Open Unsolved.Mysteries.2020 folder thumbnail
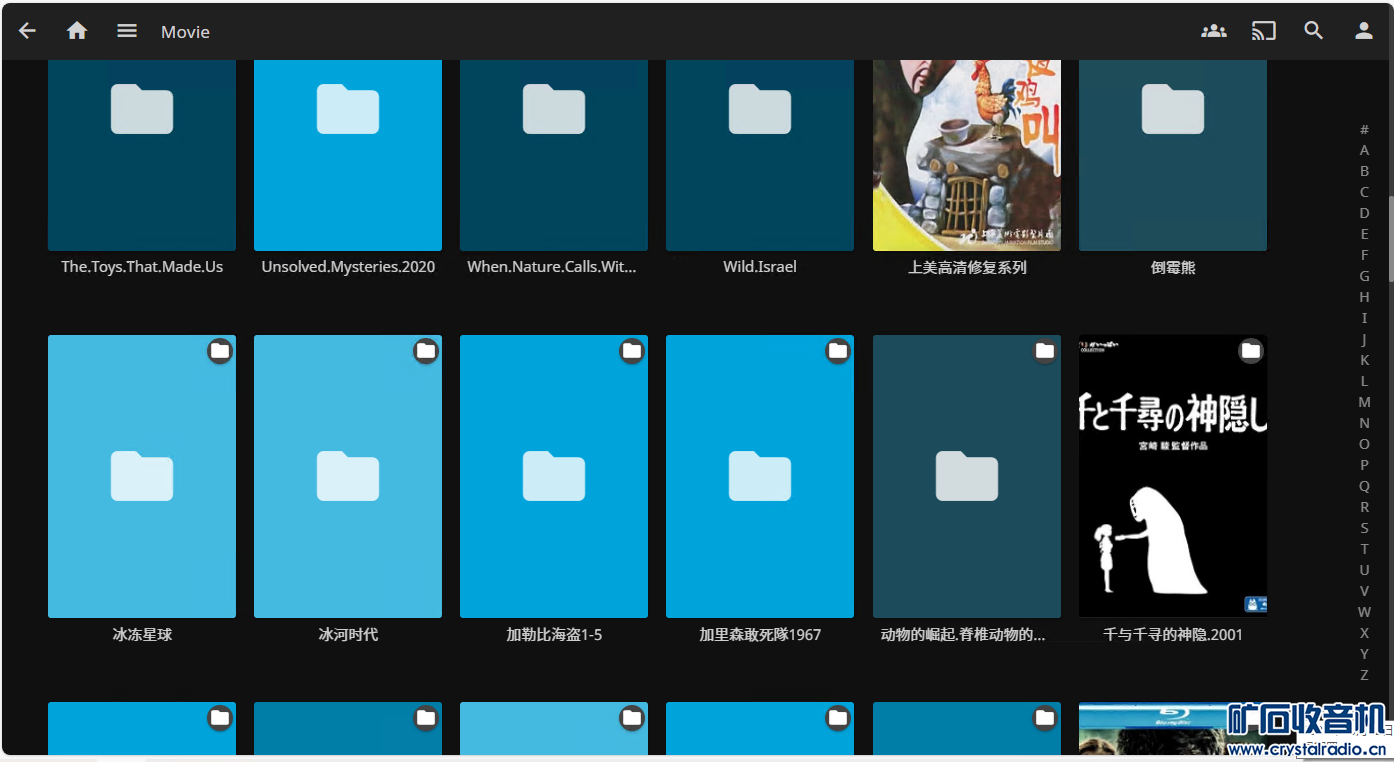This screenshot has width=1394, height=762. 348,155
